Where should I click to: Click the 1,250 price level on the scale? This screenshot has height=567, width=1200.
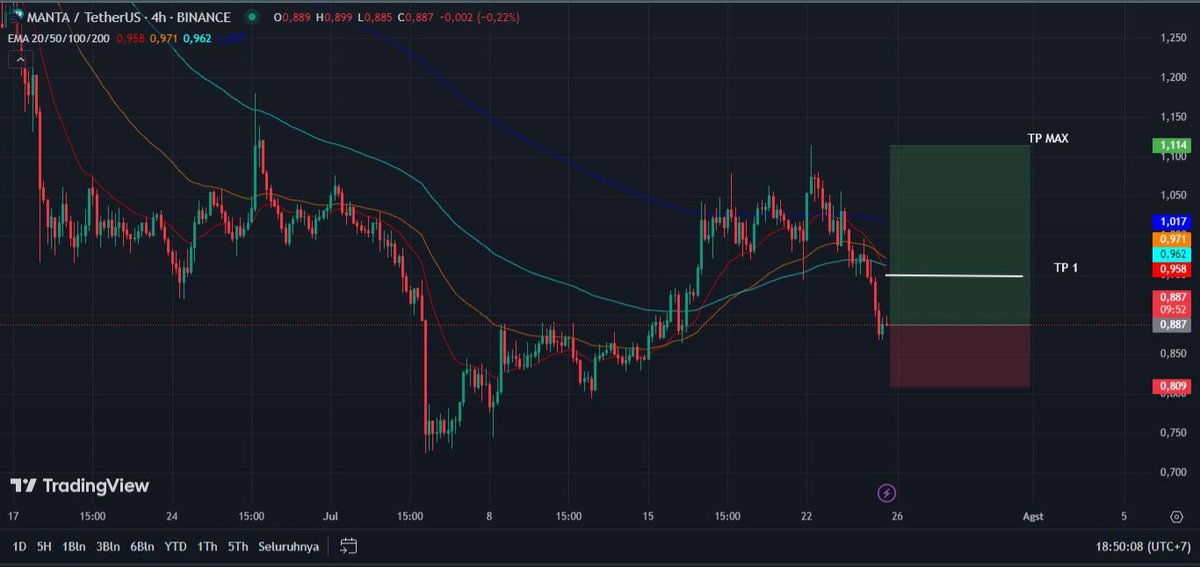pyautogui.click(x=1173, y=38)
